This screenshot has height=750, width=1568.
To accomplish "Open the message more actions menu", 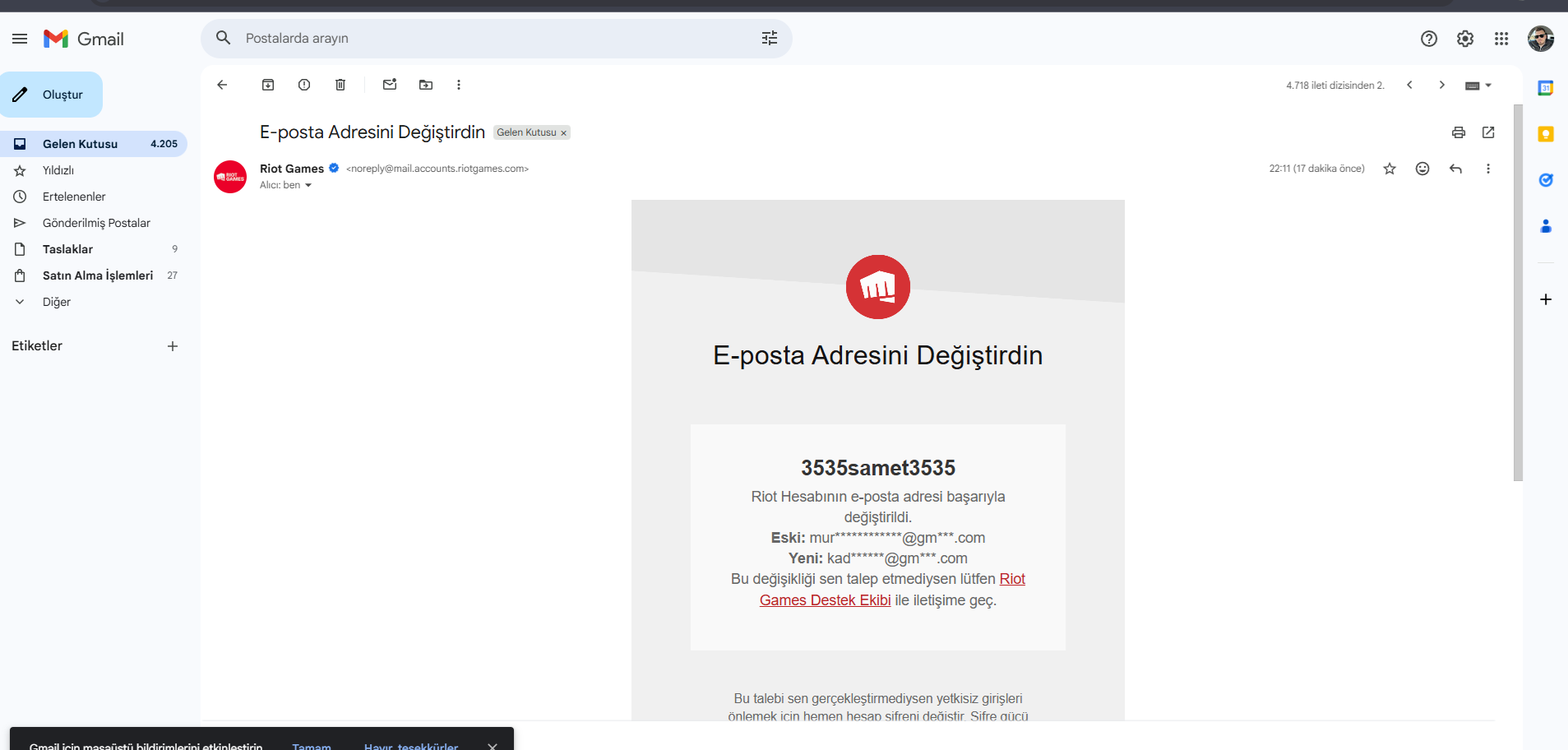I will (x=1488, y=169).
